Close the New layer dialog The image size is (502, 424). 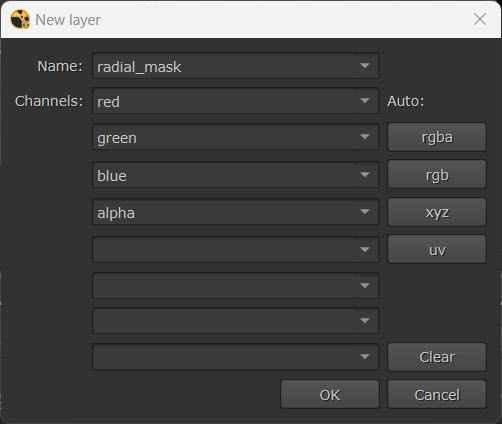click(x=480, y=19)
